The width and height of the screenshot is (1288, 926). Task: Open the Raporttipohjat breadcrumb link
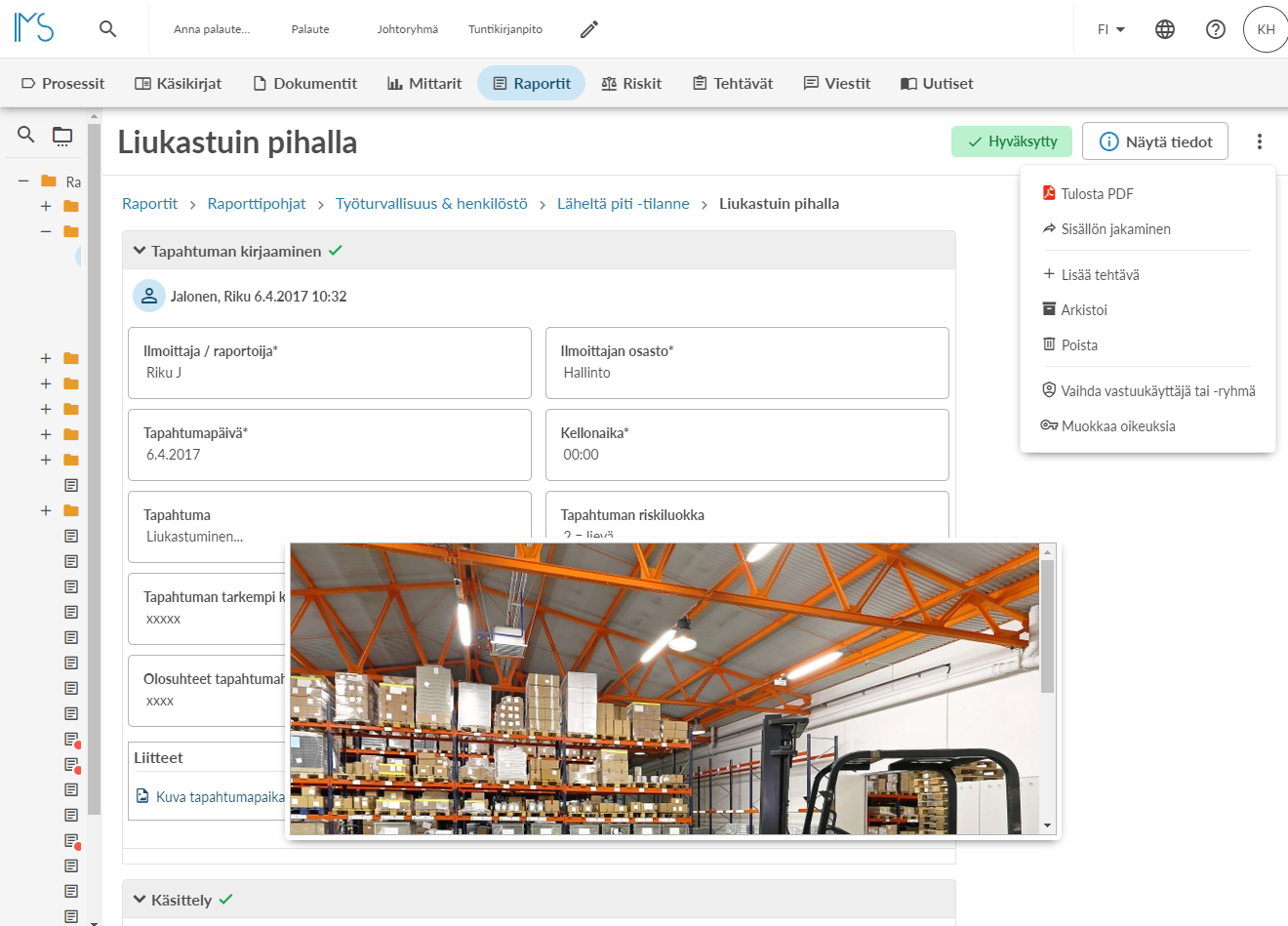click(x=257, y=203)
